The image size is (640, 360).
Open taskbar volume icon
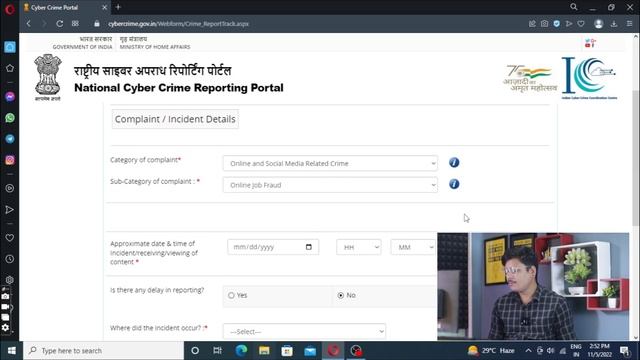pos(551,351)
